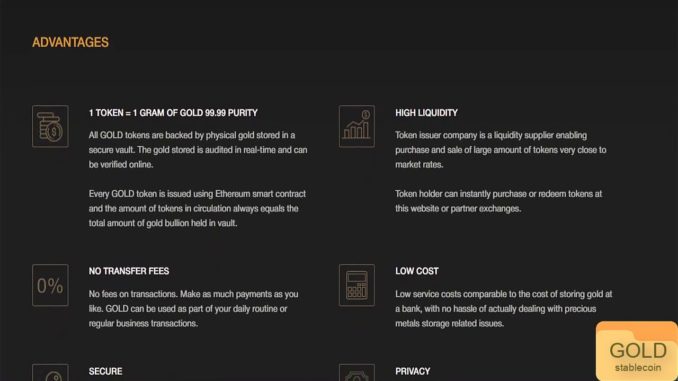Click the Ethereum smart contract paragraph
Screen dimensions: 678x381
point(197,208)
